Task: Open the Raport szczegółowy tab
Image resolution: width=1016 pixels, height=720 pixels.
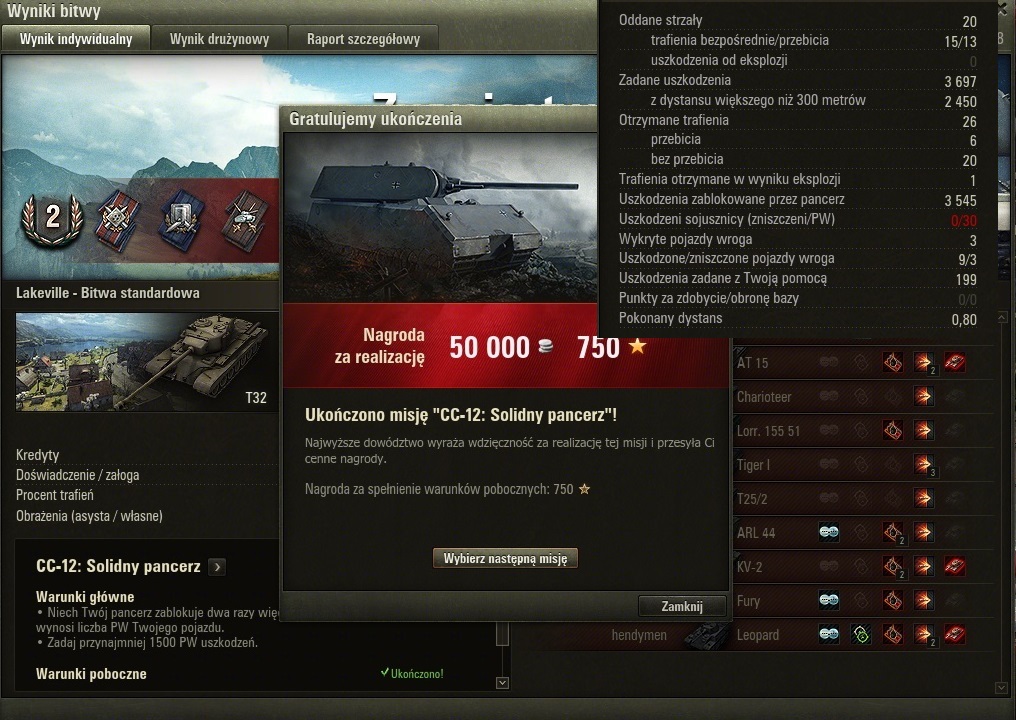Action: click(x=364, y=39)
